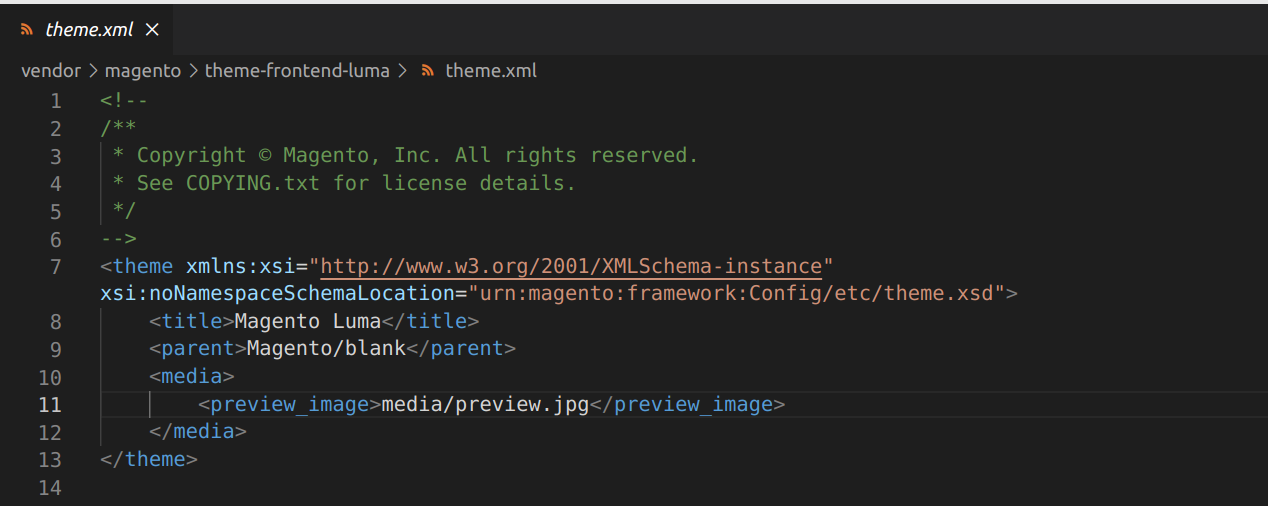
Task: Click line number 11 in the gutter
Action: (50, 405)
